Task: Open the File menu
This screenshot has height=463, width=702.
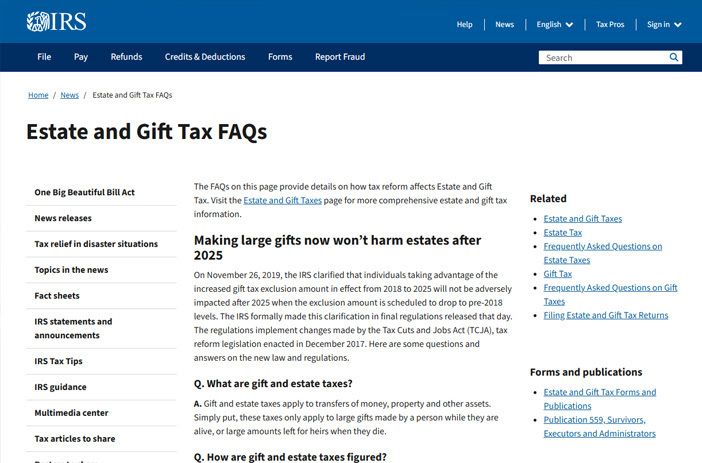Action: pos(44,57)
